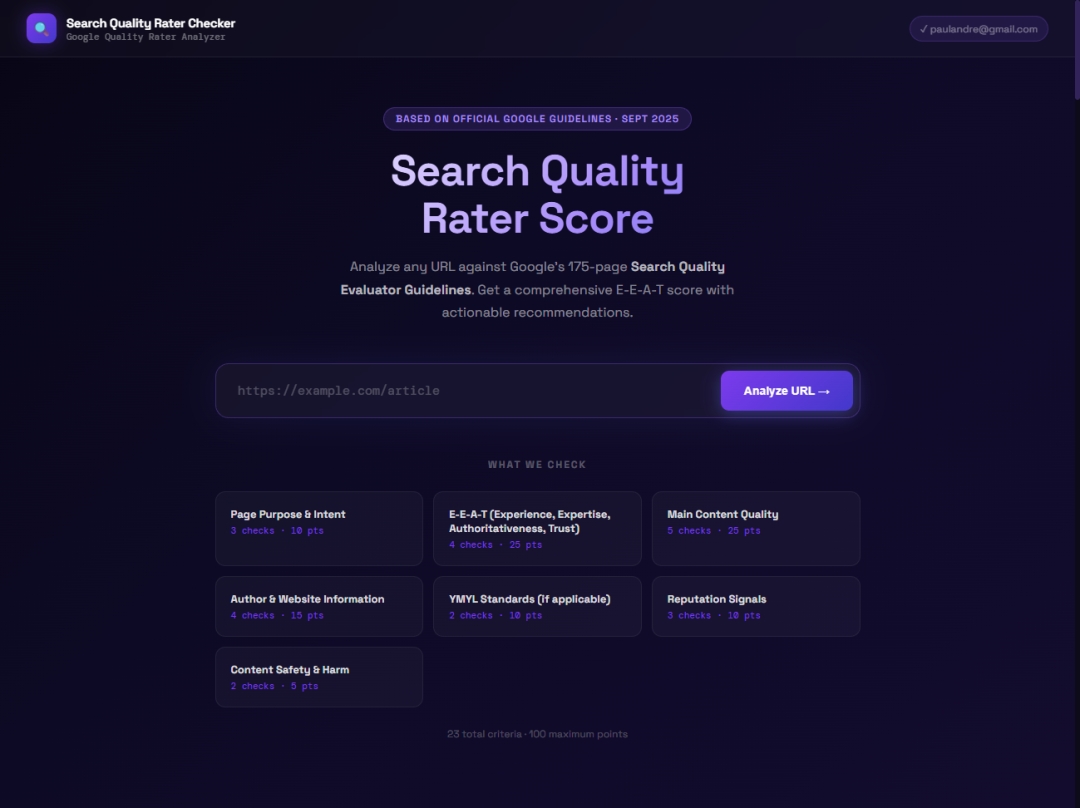Select the YMYL Standards card
Viewport: 1080px width, 808px height.
(x=537, y=606)
